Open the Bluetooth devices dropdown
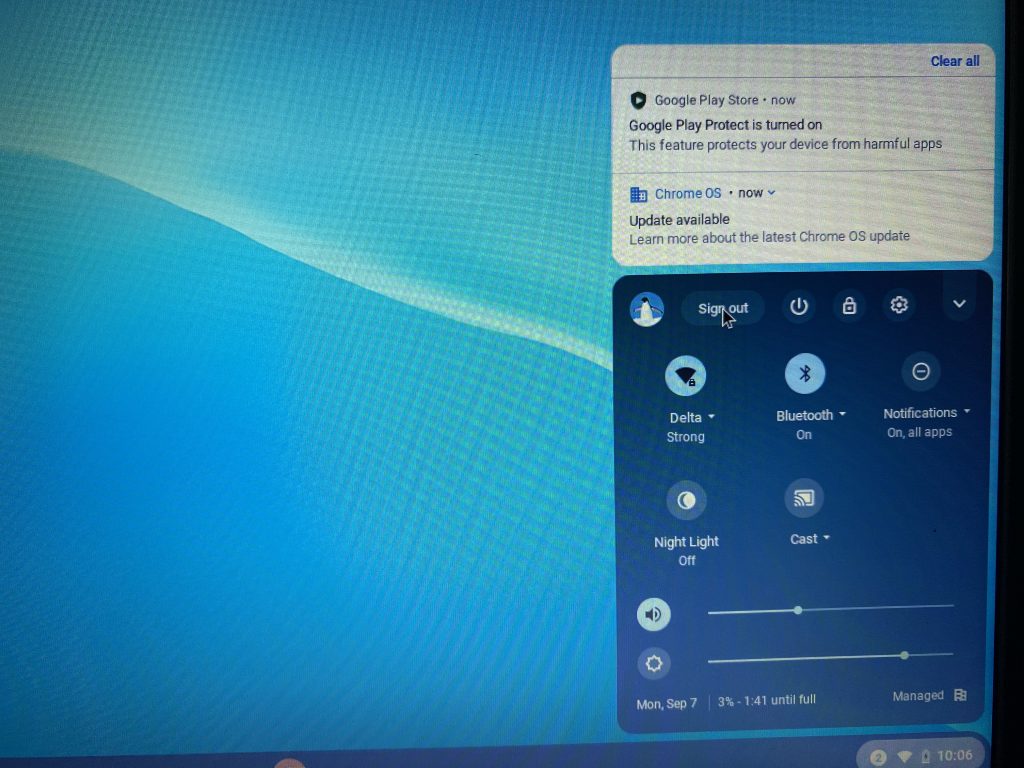Image resolution: width=1024 pixels, height=768 pixels. (x=810, y=415)
